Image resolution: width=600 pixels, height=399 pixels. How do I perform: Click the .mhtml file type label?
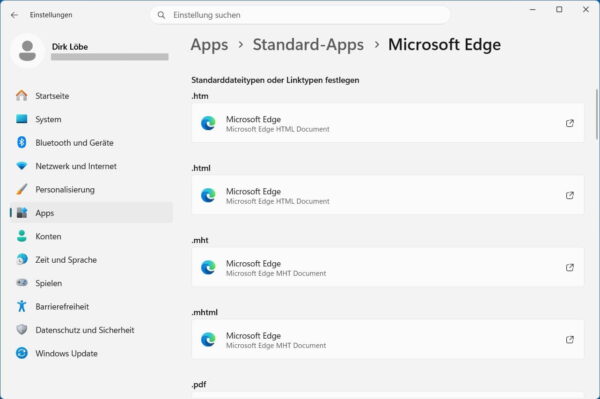(205, 312)
